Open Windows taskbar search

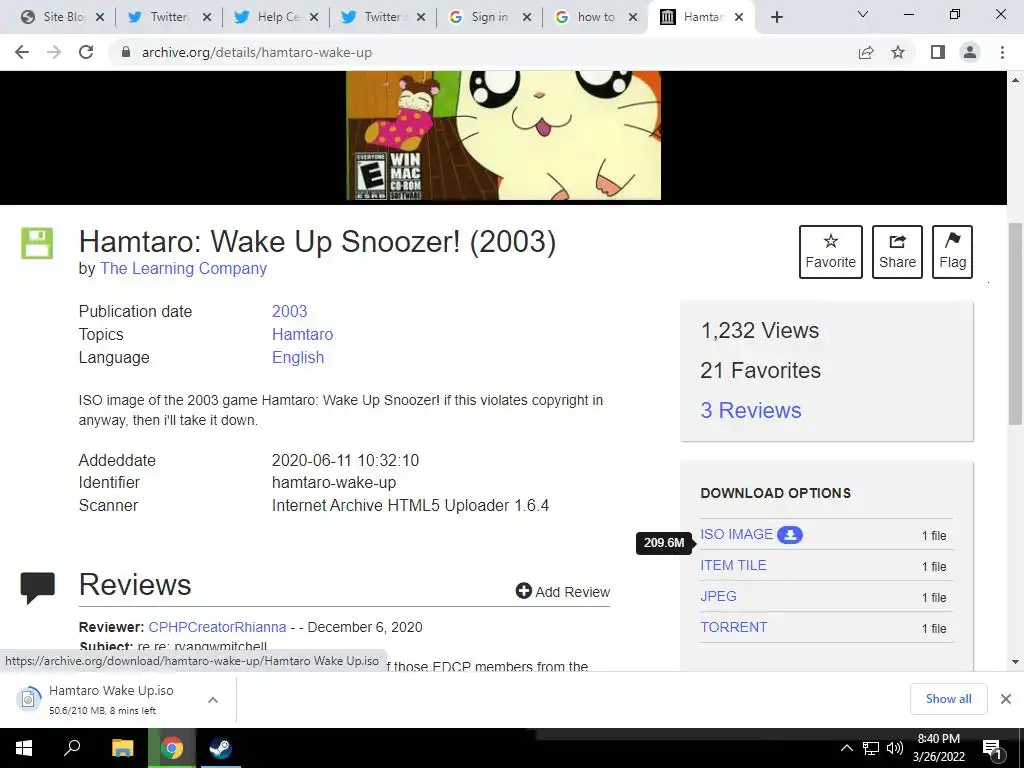[x=72, y=748]
